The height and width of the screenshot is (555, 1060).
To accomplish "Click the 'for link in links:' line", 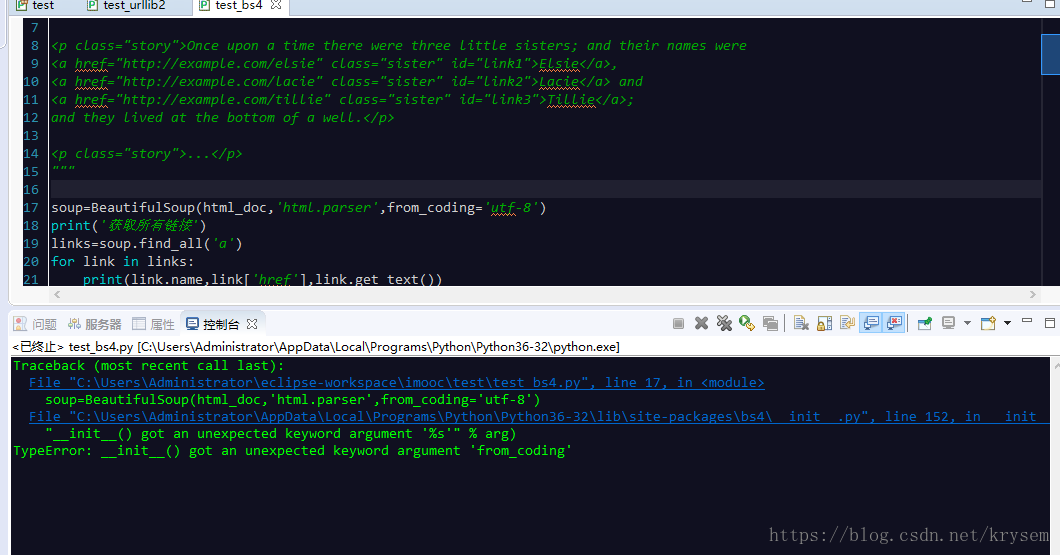I will click(122, 262).
